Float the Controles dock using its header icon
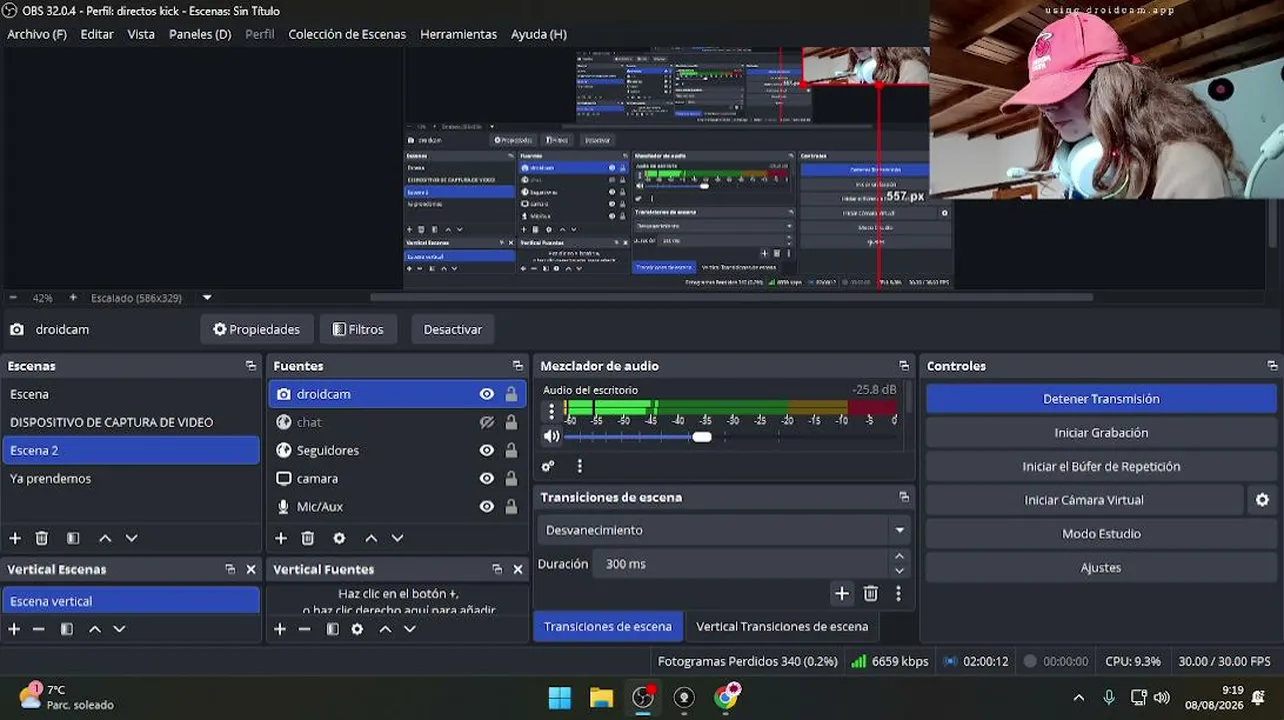The height and width of the screenshot is (720, 1284). pos(1272,366)
